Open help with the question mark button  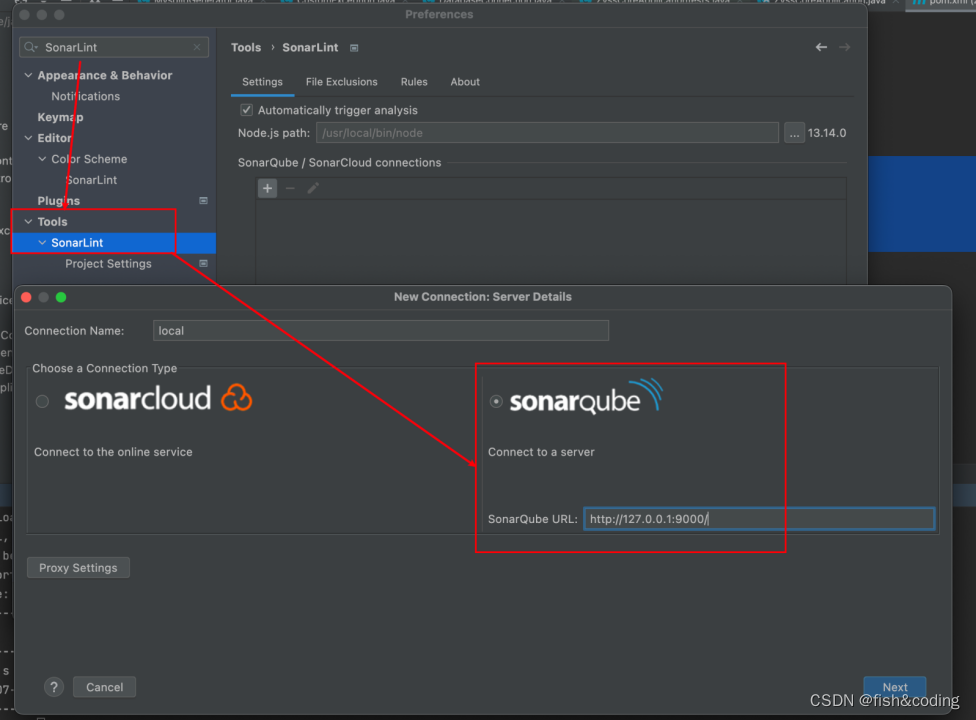pyautogui.click(x=54, y=687)
